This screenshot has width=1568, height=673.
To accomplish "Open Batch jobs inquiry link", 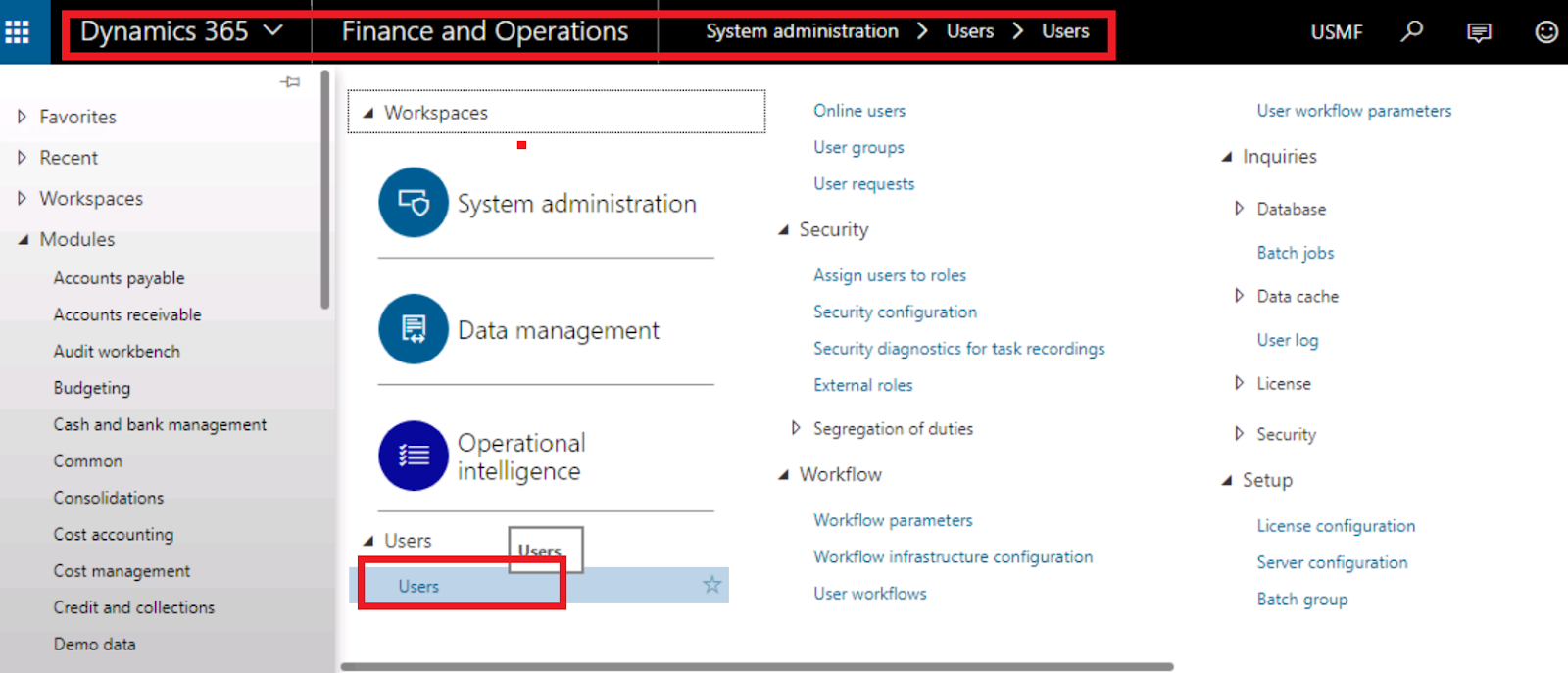I will (1296, 253).
